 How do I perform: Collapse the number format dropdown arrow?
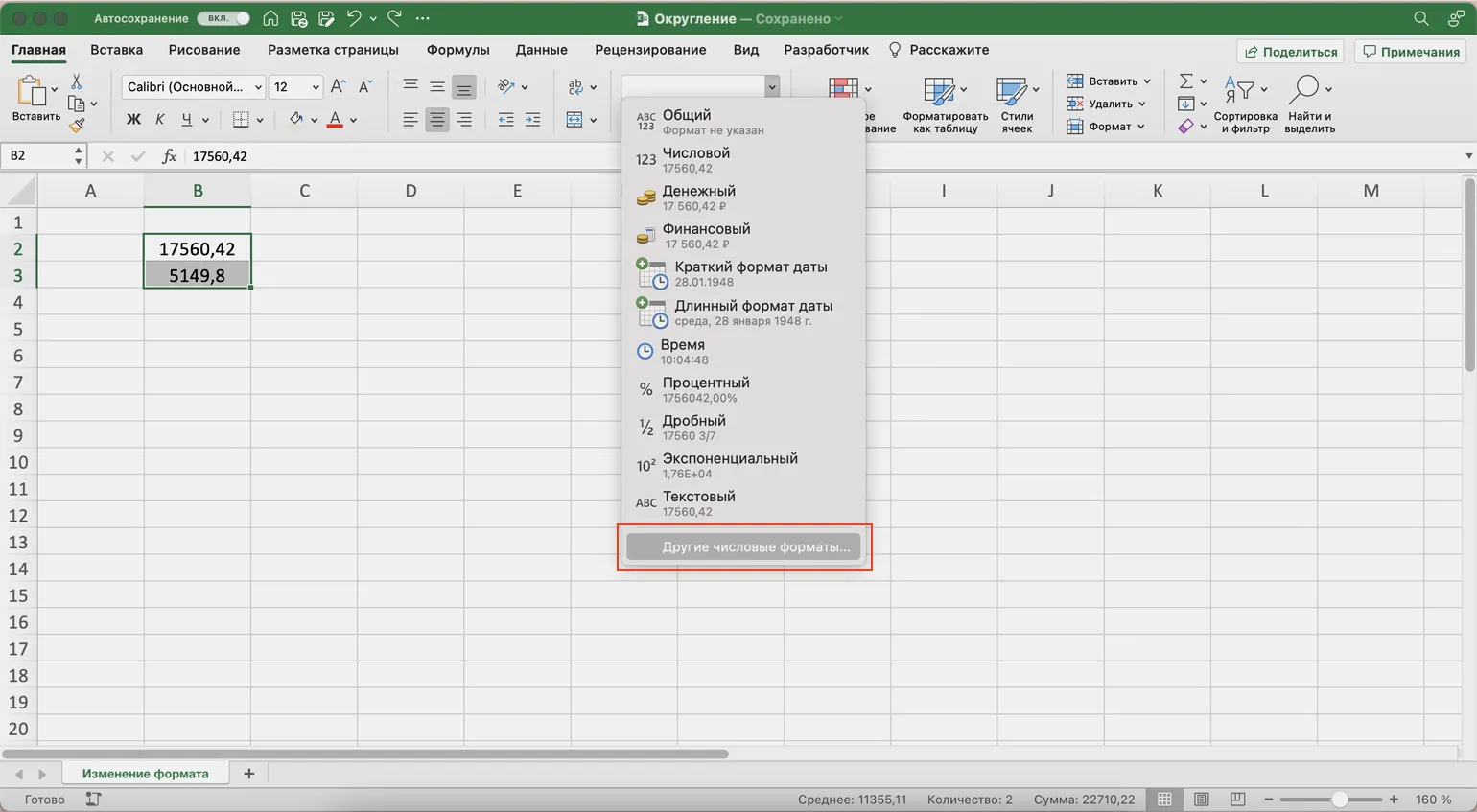[771, 87]
